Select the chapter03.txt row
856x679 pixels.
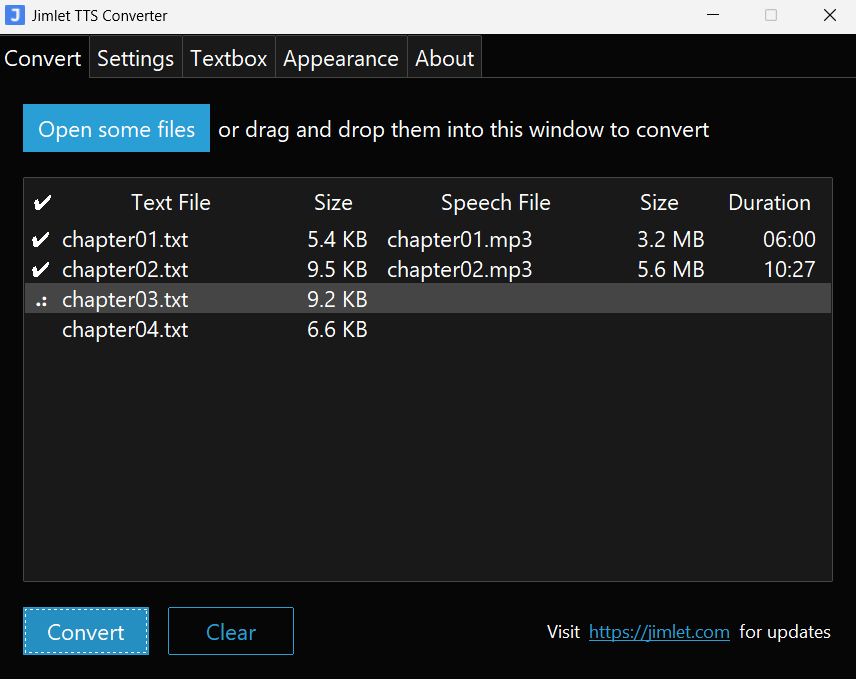pyautogui.click(x=125, y=300)
